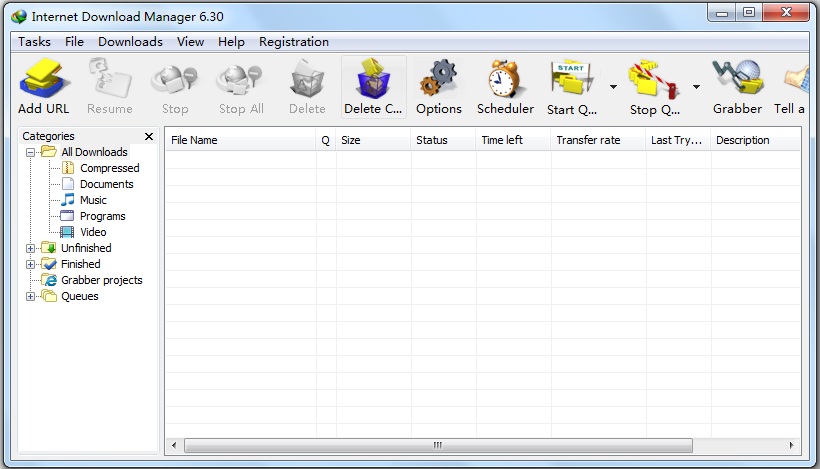820x469 pixels.
Task: Open the Help menu
Action: pos(231,42)
